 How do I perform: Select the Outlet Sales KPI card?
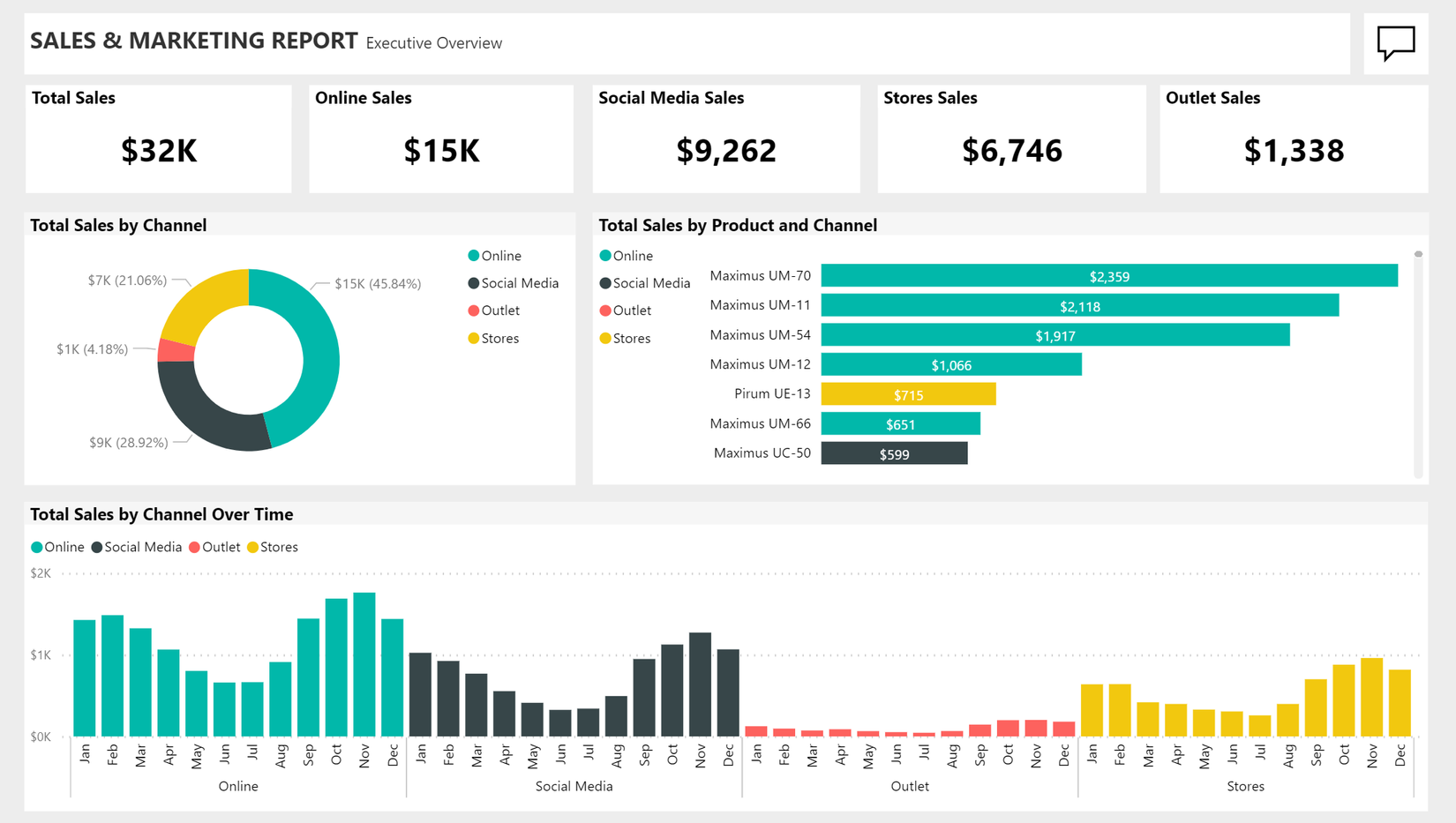1293,138
